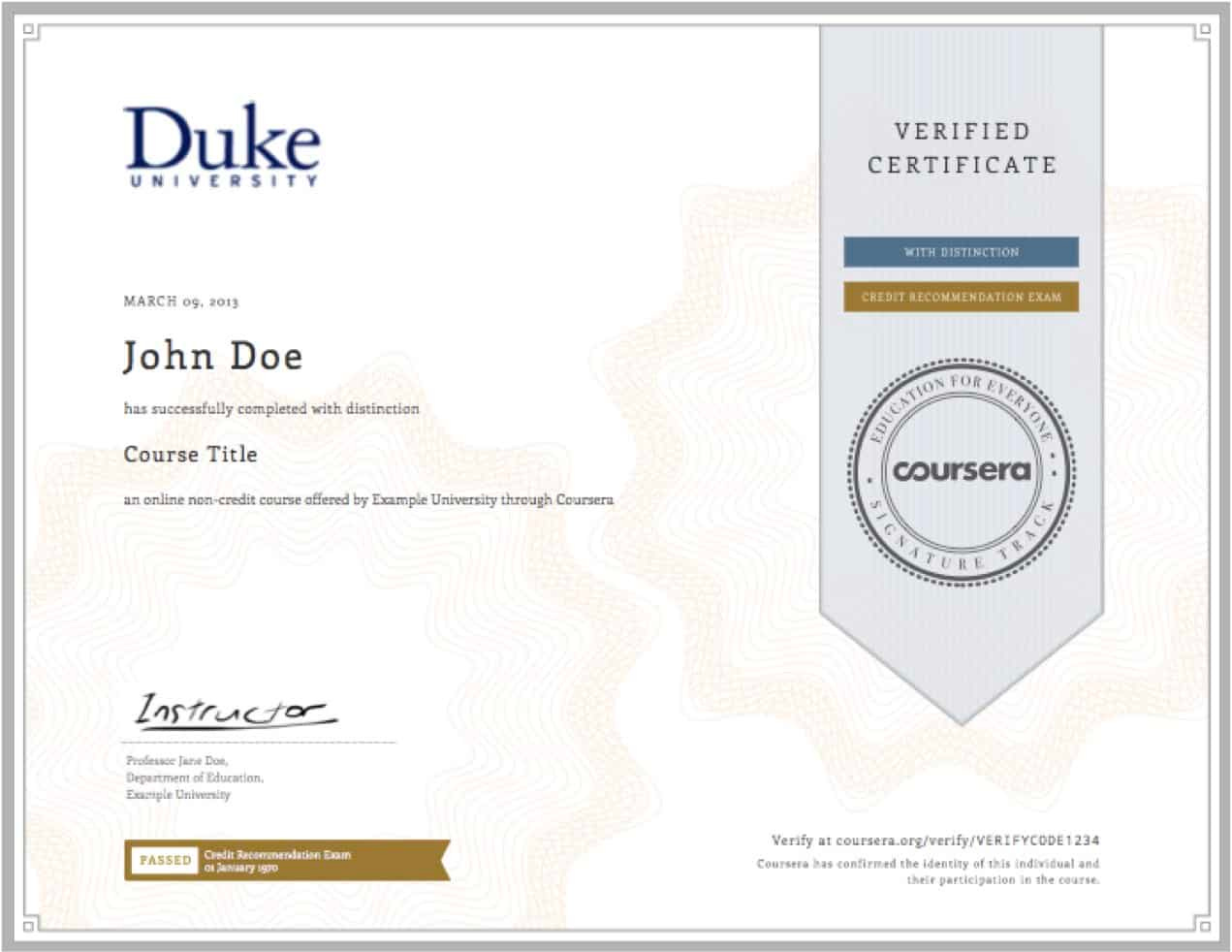
Task: Click the PASSED label on gold ribbon
Action: pyautogui.click(x=166, y=861)
